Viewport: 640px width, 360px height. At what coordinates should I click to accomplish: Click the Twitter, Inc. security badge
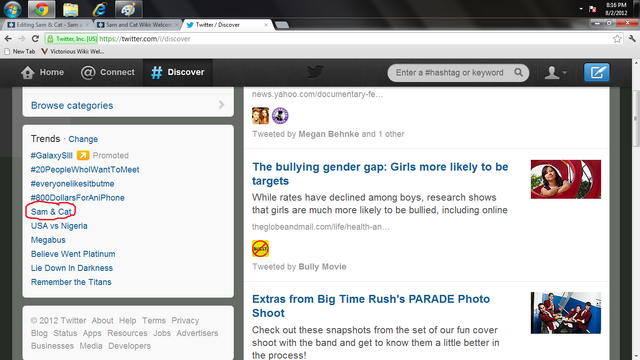(72, 39)
